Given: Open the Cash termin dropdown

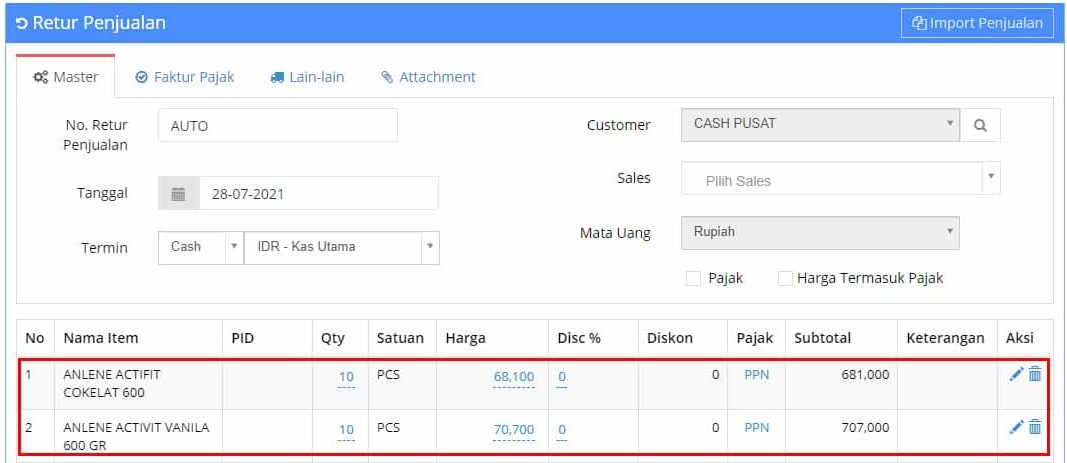Looking at the screenshot, I should pos(200,247).
